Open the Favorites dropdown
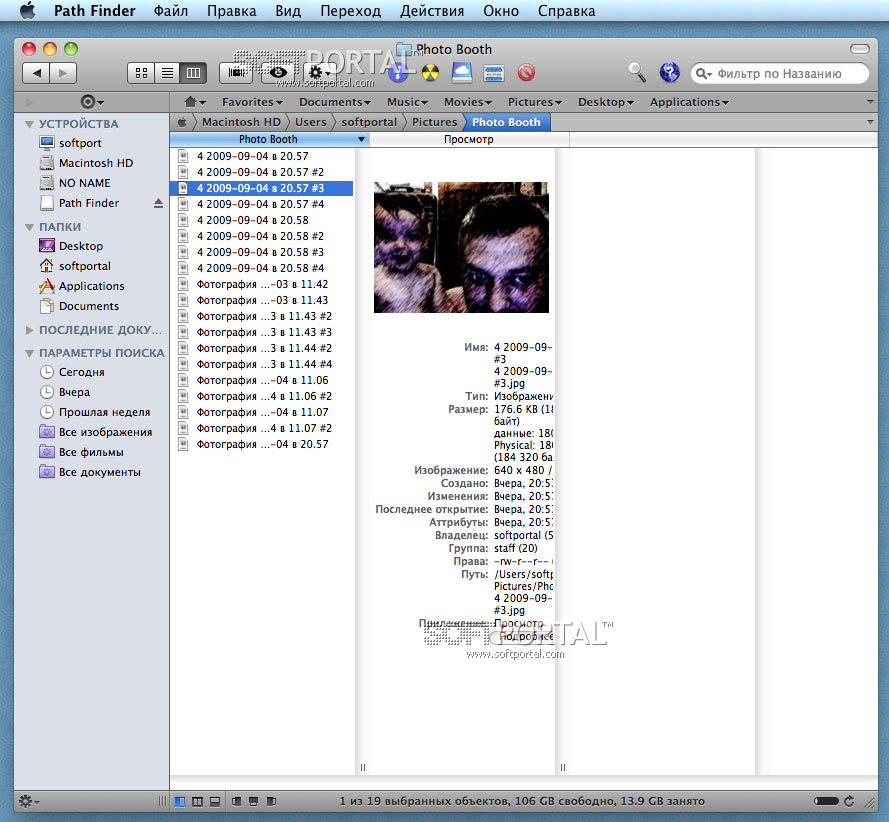The image size is (889, 822). pyautogui.click(x=252, y=102)
